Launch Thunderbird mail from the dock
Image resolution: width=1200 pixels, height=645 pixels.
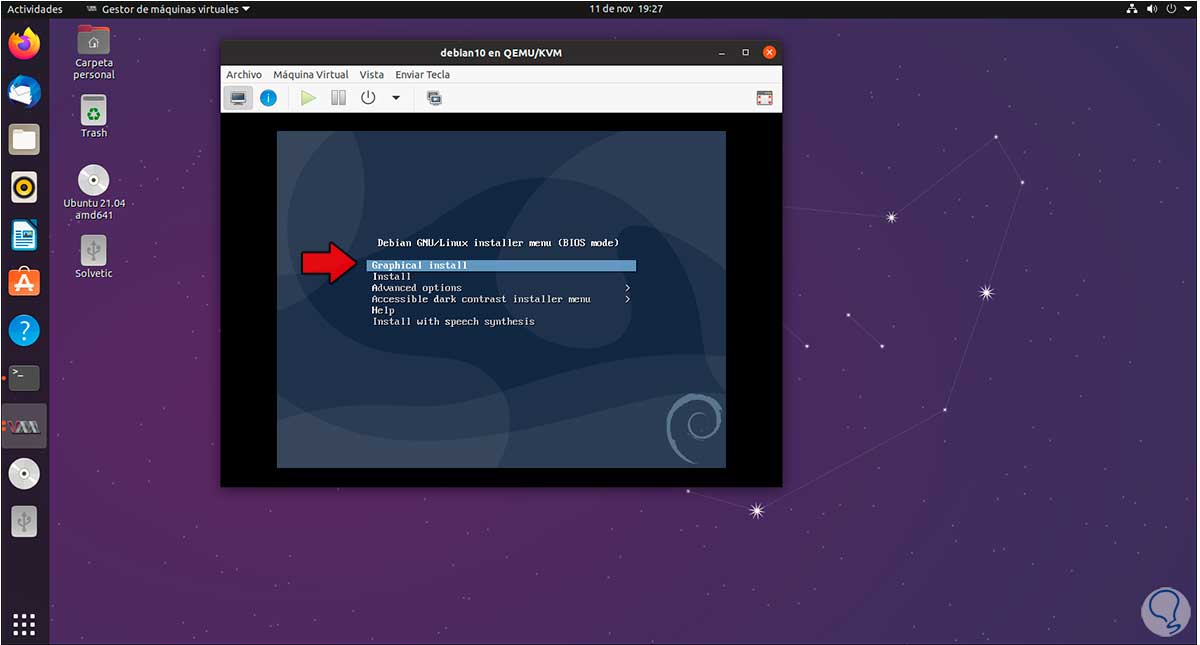pos(24,92)
